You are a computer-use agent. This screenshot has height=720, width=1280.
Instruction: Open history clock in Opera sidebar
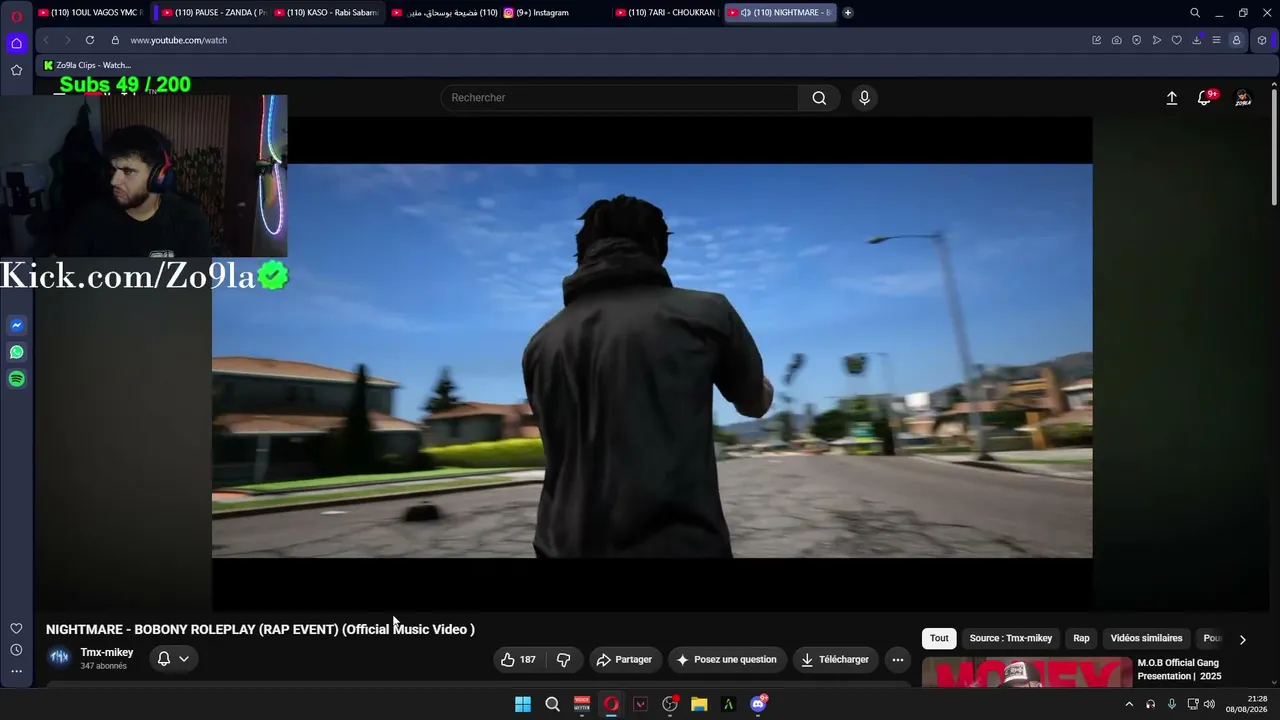click(16, 650)
